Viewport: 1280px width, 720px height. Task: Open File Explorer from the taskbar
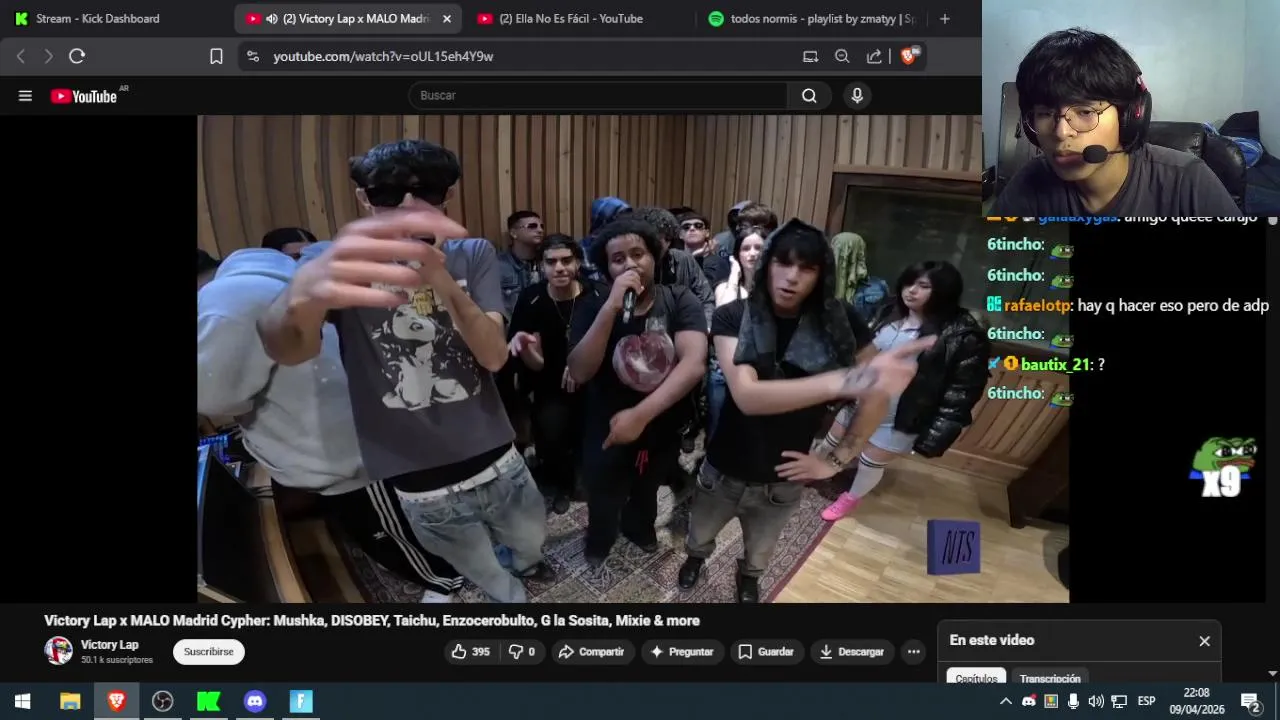70,701
